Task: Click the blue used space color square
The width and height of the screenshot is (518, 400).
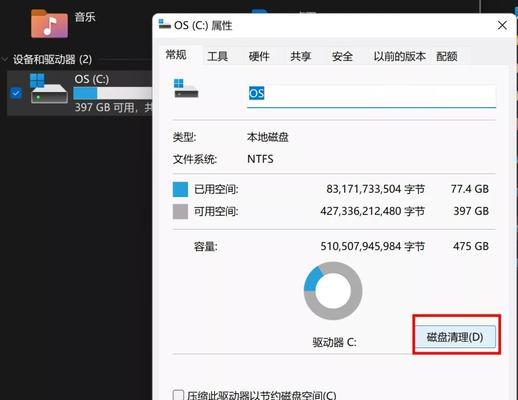Action: pyautogui.click(x=180, y=189)
